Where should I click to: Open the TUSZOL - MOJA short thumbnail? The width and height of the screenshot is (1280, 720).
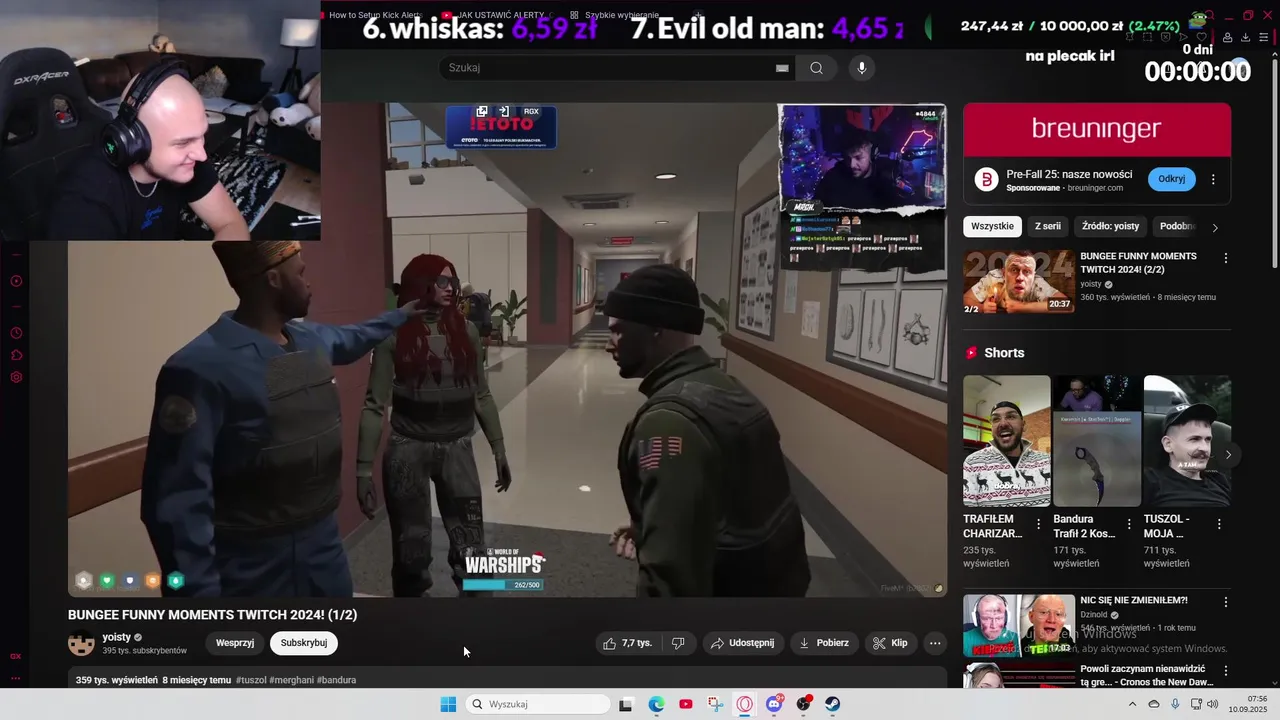coord(1187,441)
